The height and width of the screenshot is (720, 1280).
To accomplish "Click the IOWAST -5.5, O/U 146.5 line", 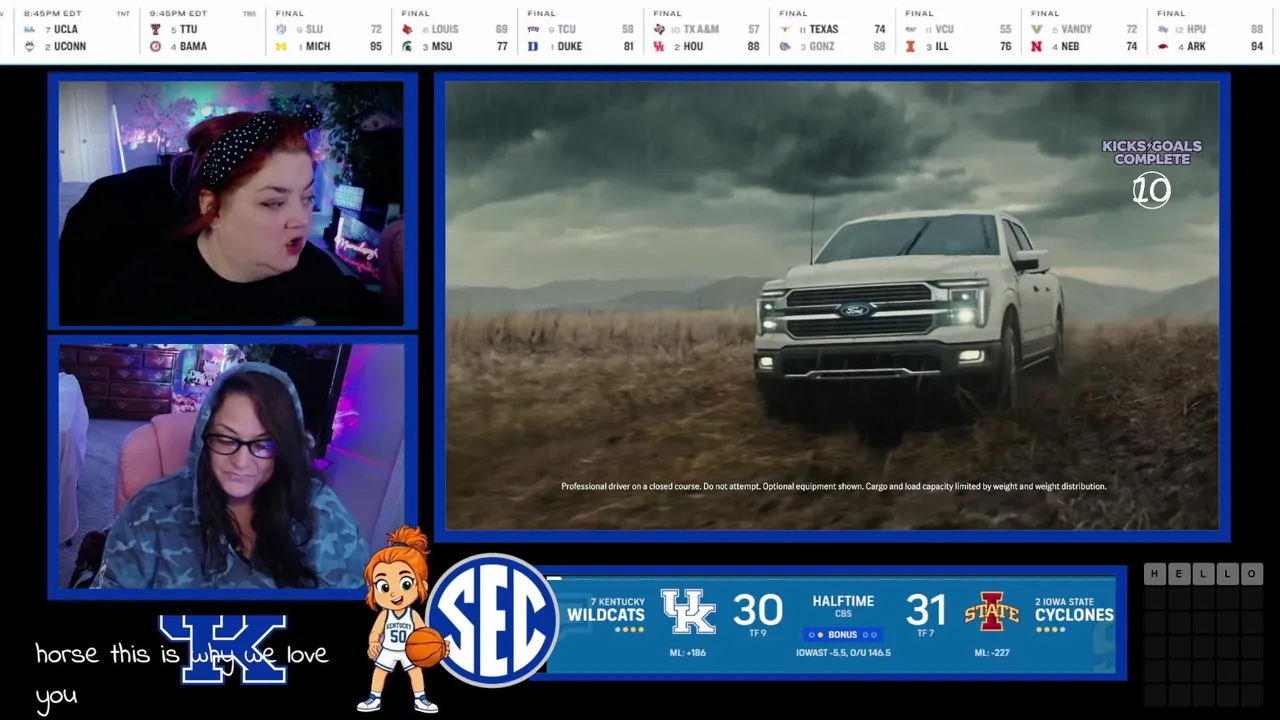I will coord(843,653).
